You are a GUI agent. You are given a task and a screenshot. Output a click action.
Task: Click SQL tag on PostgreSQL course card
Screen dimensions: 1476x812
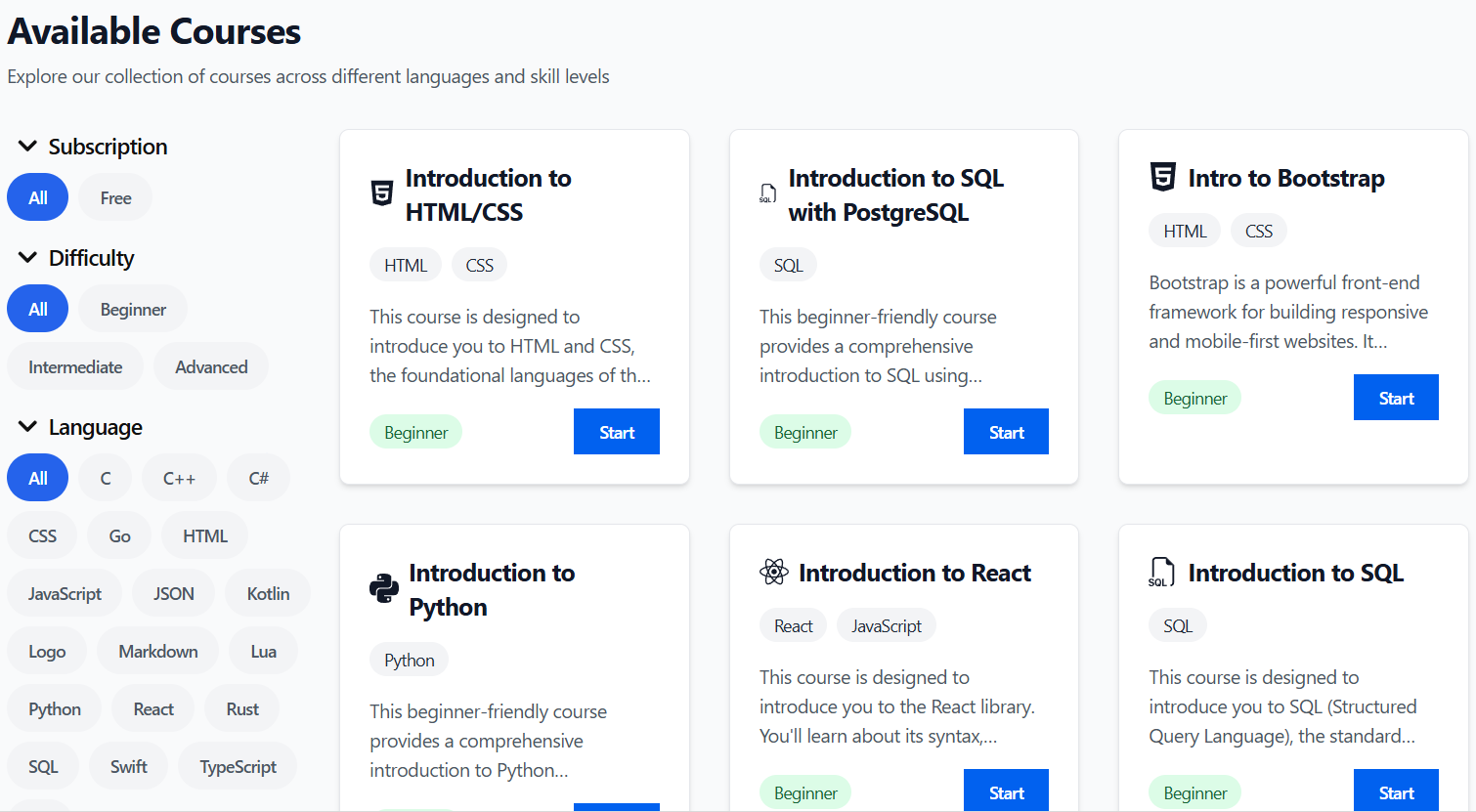point(788,265)
